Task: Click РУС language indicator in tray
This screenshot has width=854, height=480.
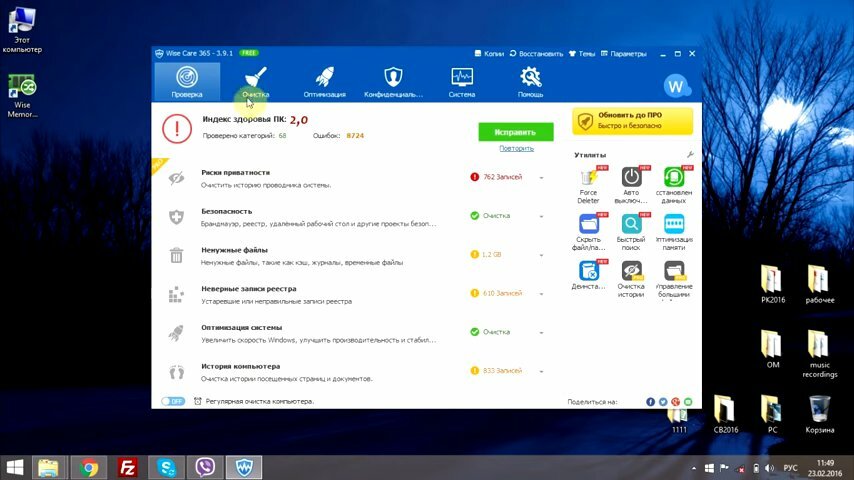Action: click(790, 468)
